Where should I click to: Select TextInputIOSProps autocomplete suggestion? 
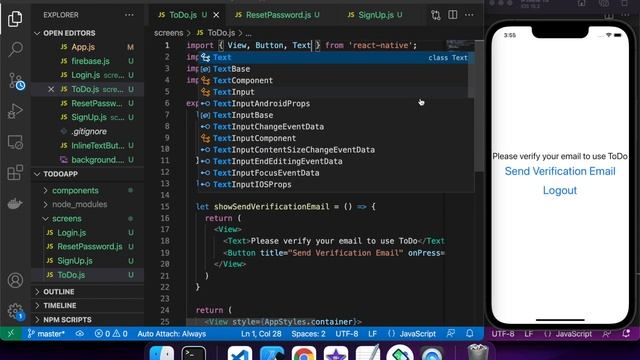pyautogui.click(x=334, y=184)
